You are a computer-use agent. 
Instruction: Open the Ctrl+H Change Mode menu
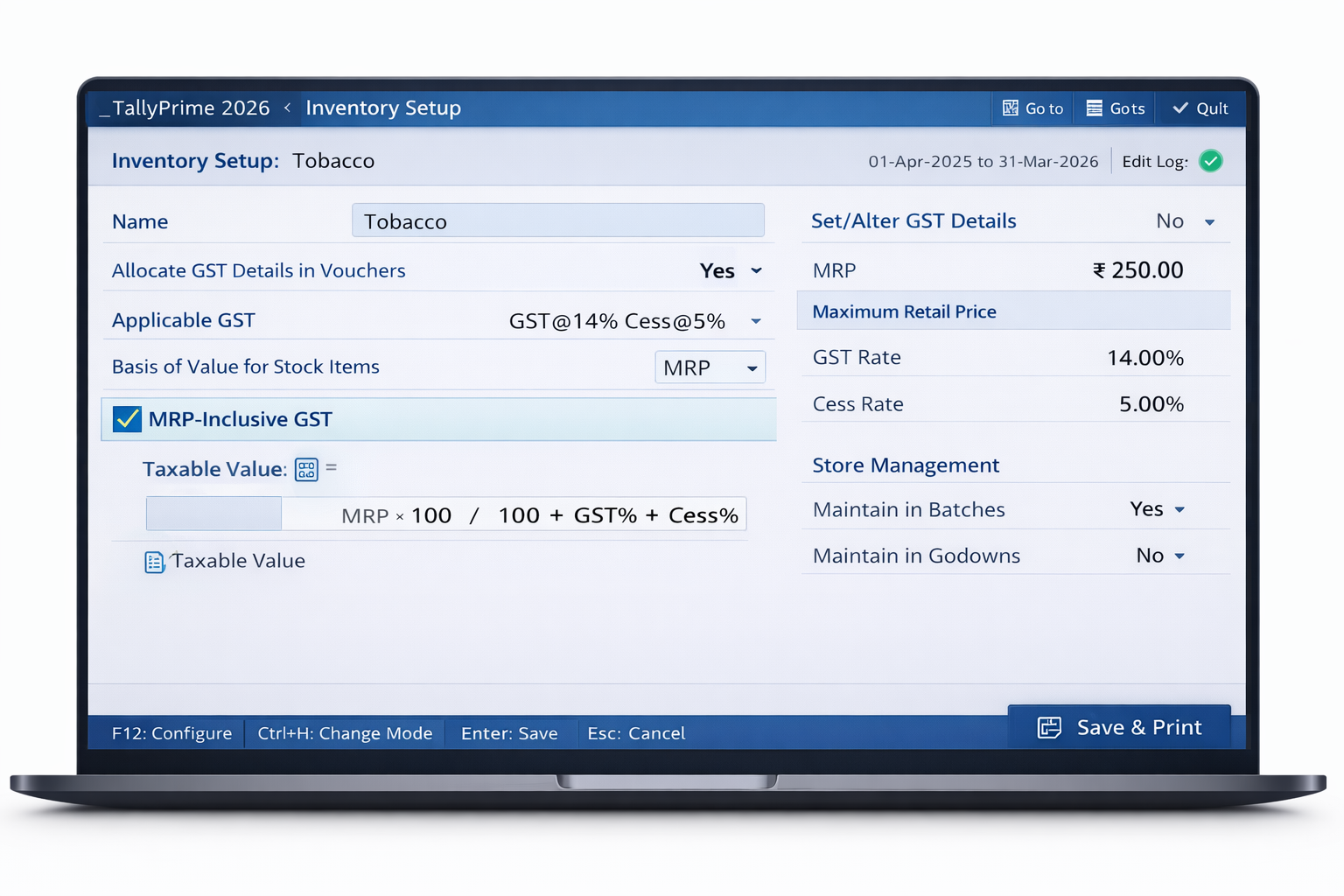coord(344,733)
